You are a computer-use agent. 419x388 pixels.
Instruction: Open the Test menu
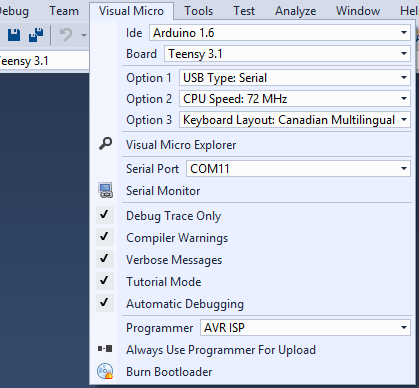click(x=244, y=11)
